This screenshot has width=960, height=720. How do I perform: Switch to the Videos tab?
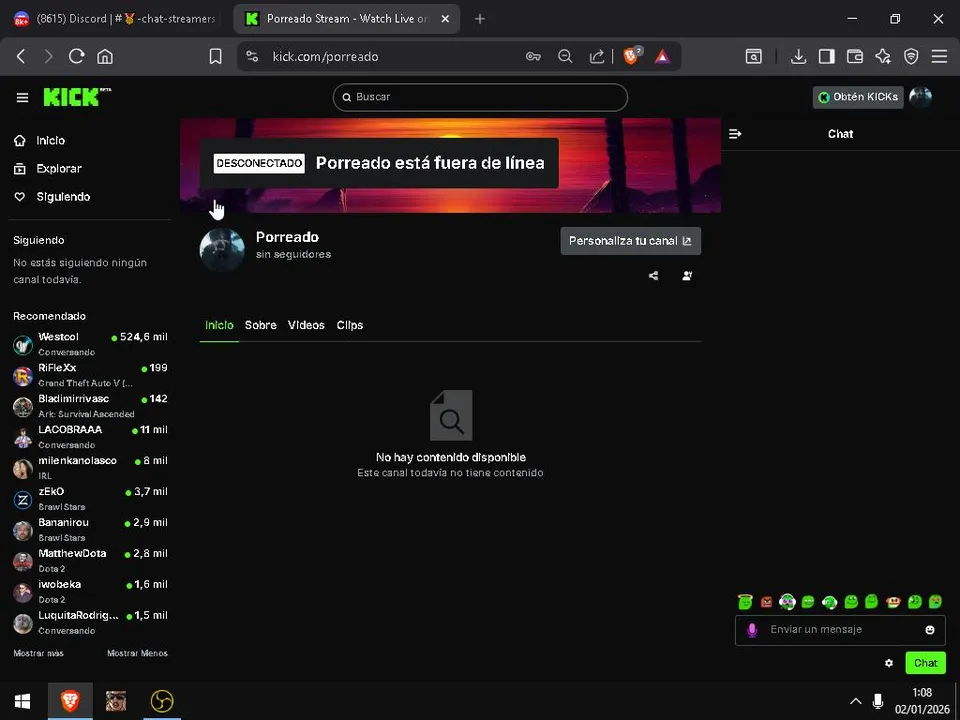[306, 325]
